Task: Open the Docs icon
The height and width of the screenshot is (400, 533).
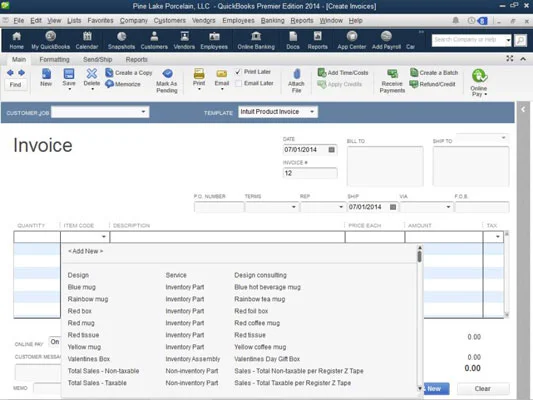Action: 293,40
